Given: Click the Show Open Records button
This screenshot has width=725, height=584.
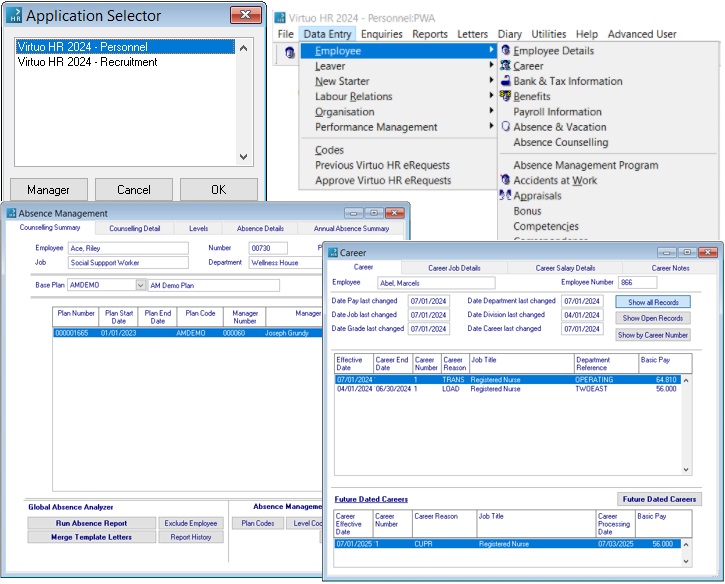Looking at the screenshot, I should (x=652, y=318).
